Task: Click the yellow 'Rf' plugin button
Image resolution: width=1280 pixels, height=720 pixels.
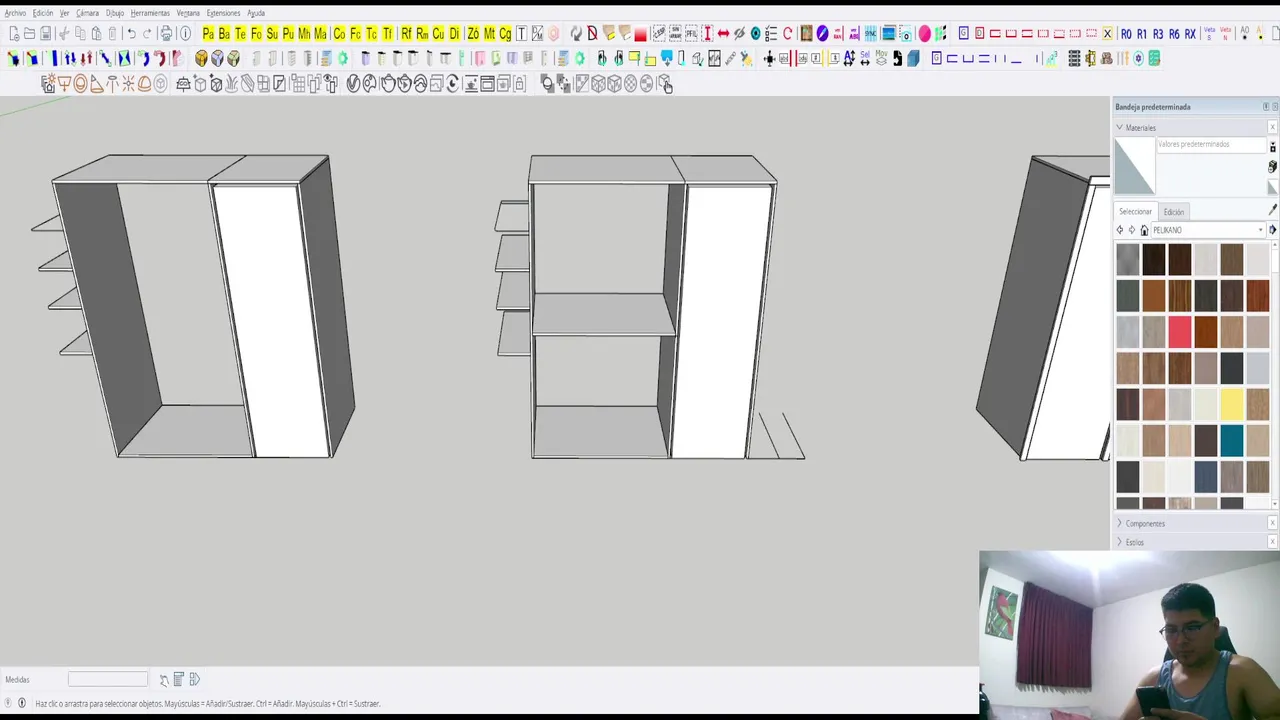Action: (407, 33)
